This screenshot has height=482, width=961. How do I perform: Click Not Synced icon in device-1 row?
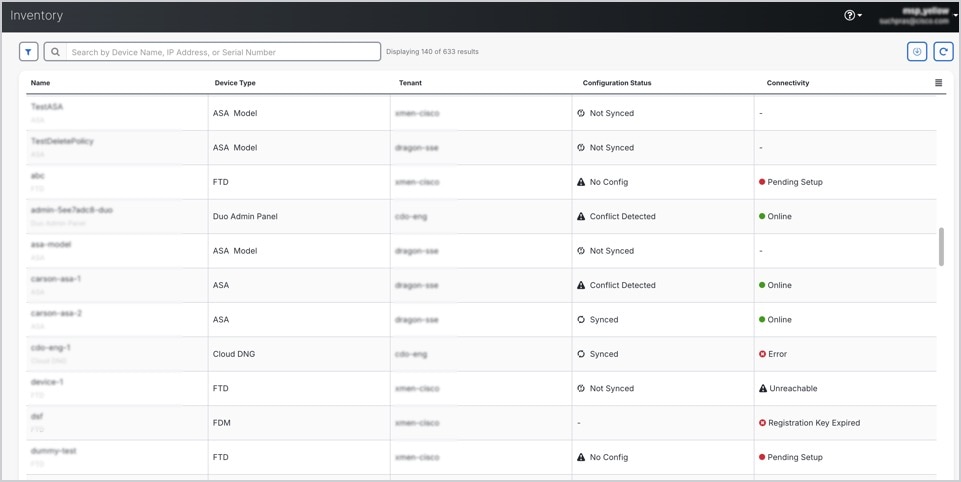click(581, 388)
